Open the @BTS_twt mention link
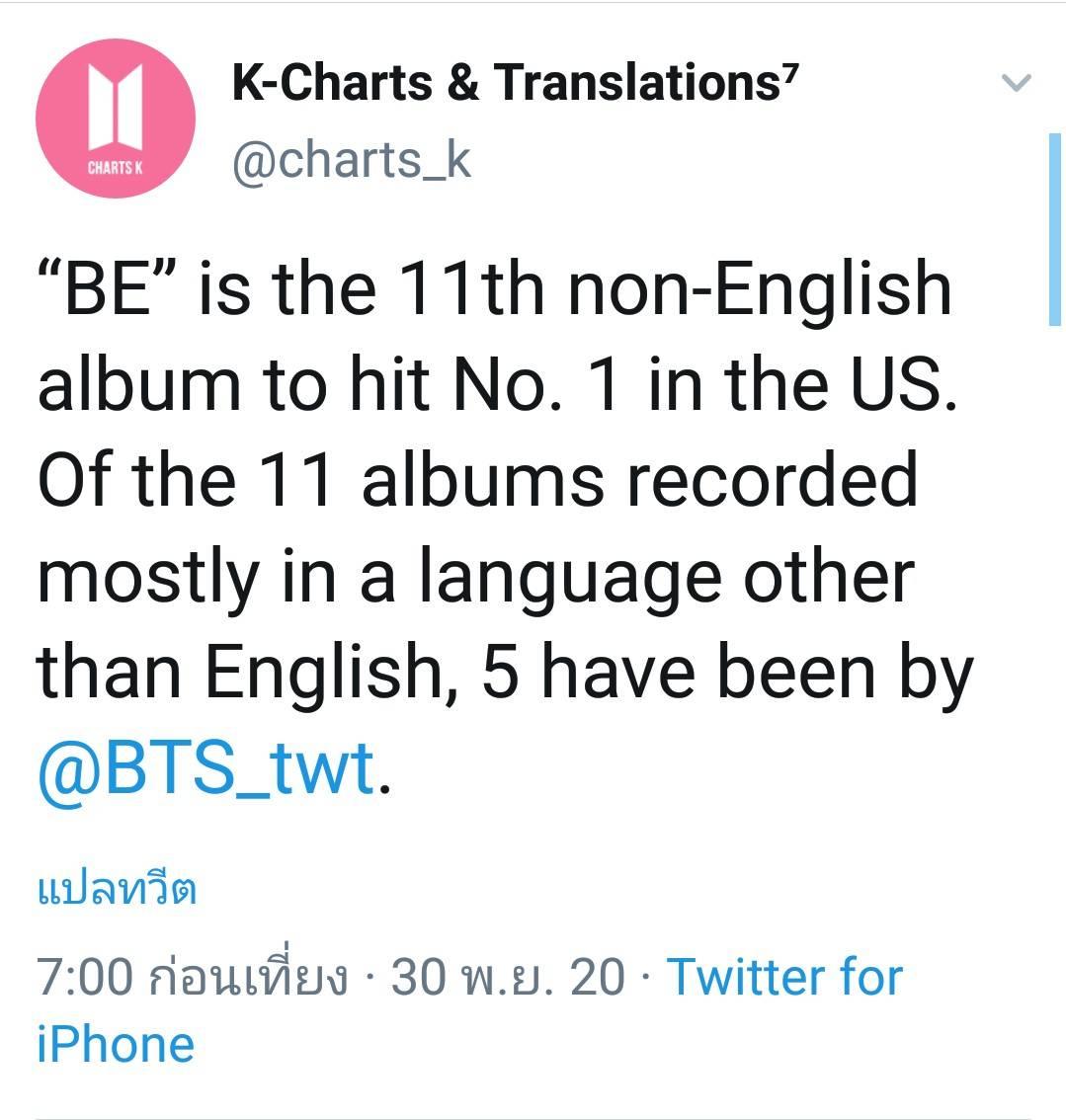The height and width of the screenshot is (1120, 1066). 206,767
